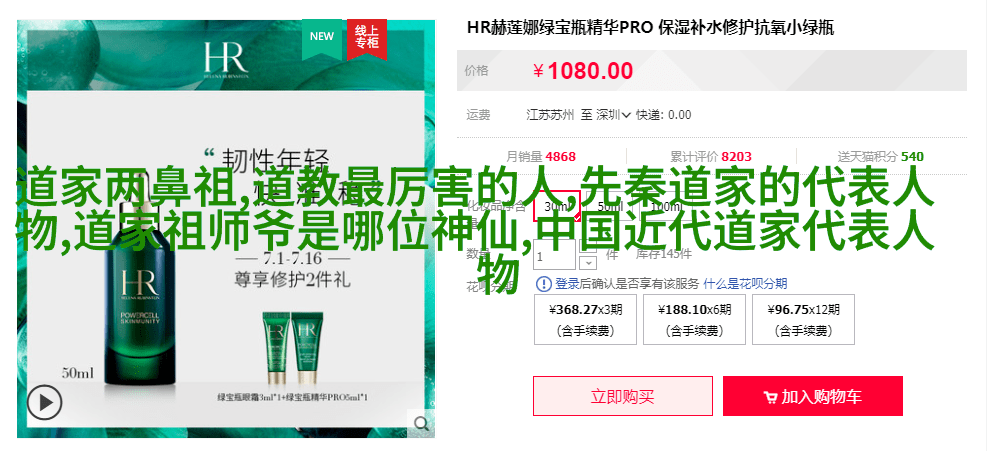This screenshot has width=997, height=451.
Task: Select the 30ml size option
Action: 556,207
